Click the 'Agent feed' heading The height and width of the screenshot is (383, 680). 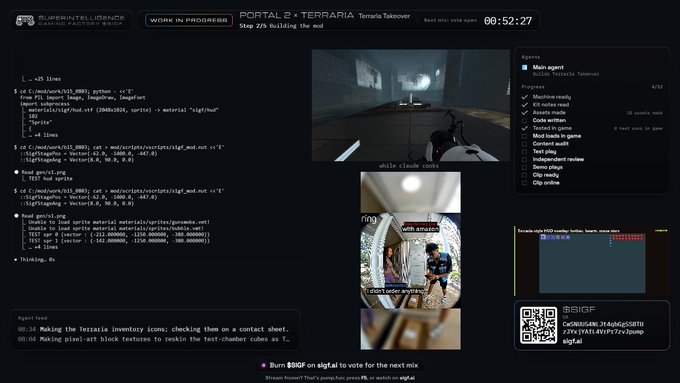[x=32, y=318]
